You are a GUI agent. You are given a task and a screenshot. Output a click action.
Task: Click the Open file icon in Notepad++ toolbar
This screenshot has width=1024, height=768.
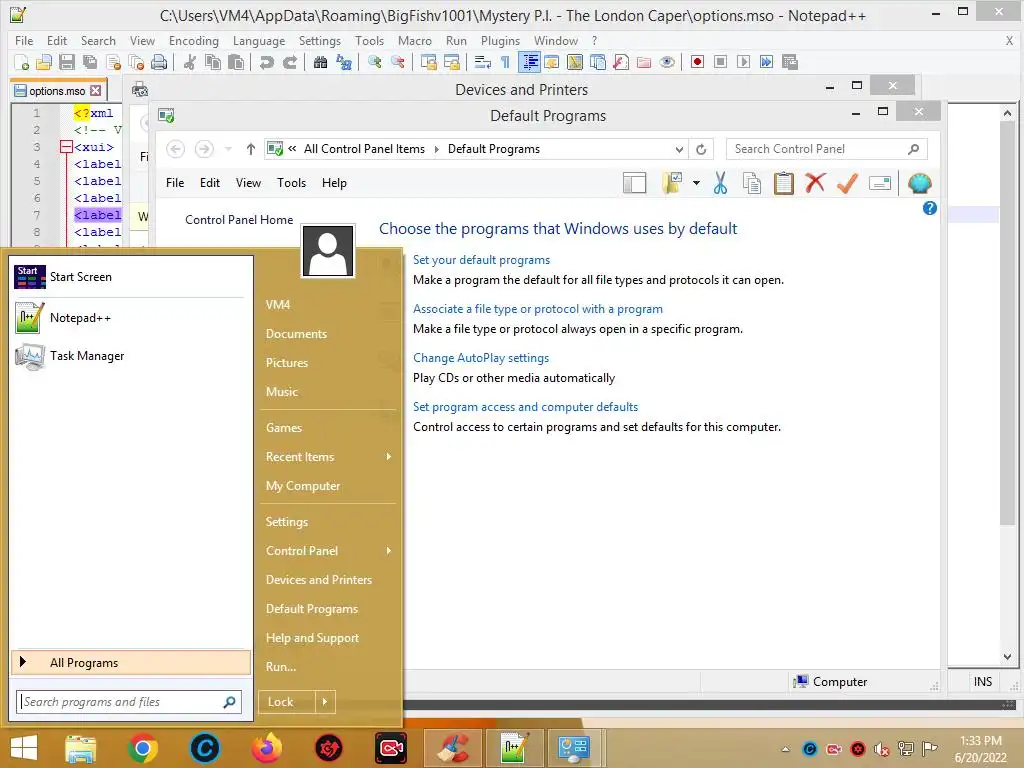[x=44, y=62]
